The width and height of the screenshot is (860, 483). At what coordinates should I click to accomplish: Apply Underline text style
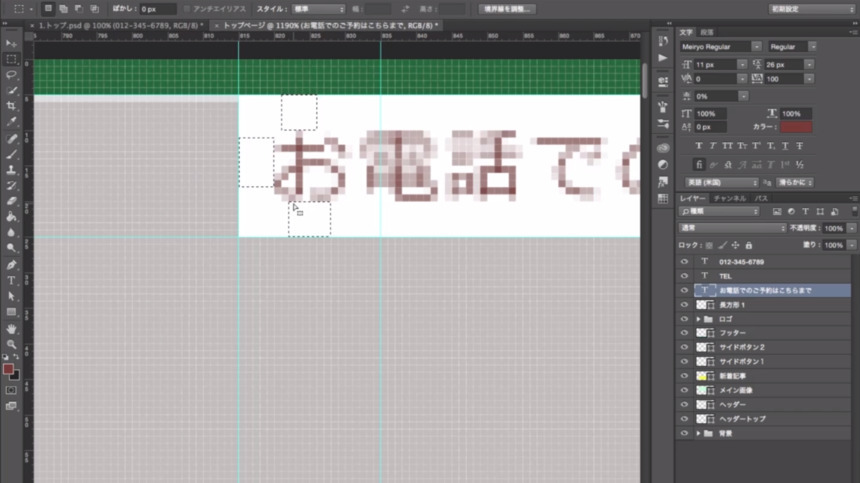(x=785, y=146)
